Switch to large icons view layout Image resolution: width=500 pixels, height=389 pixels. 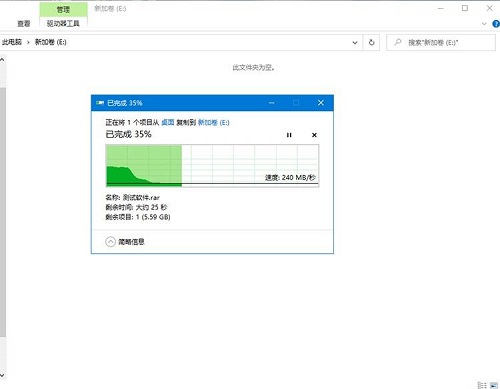tap(494, 385)
